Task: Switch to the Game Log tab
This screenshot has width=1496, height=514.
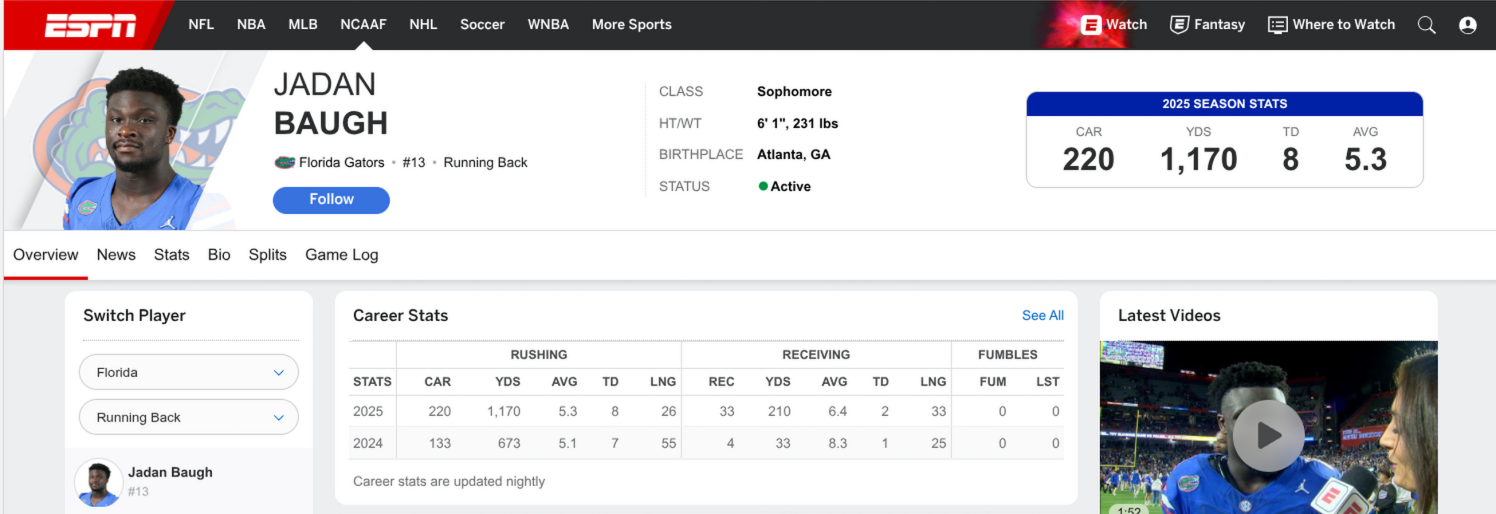Action: pos(341,255)
